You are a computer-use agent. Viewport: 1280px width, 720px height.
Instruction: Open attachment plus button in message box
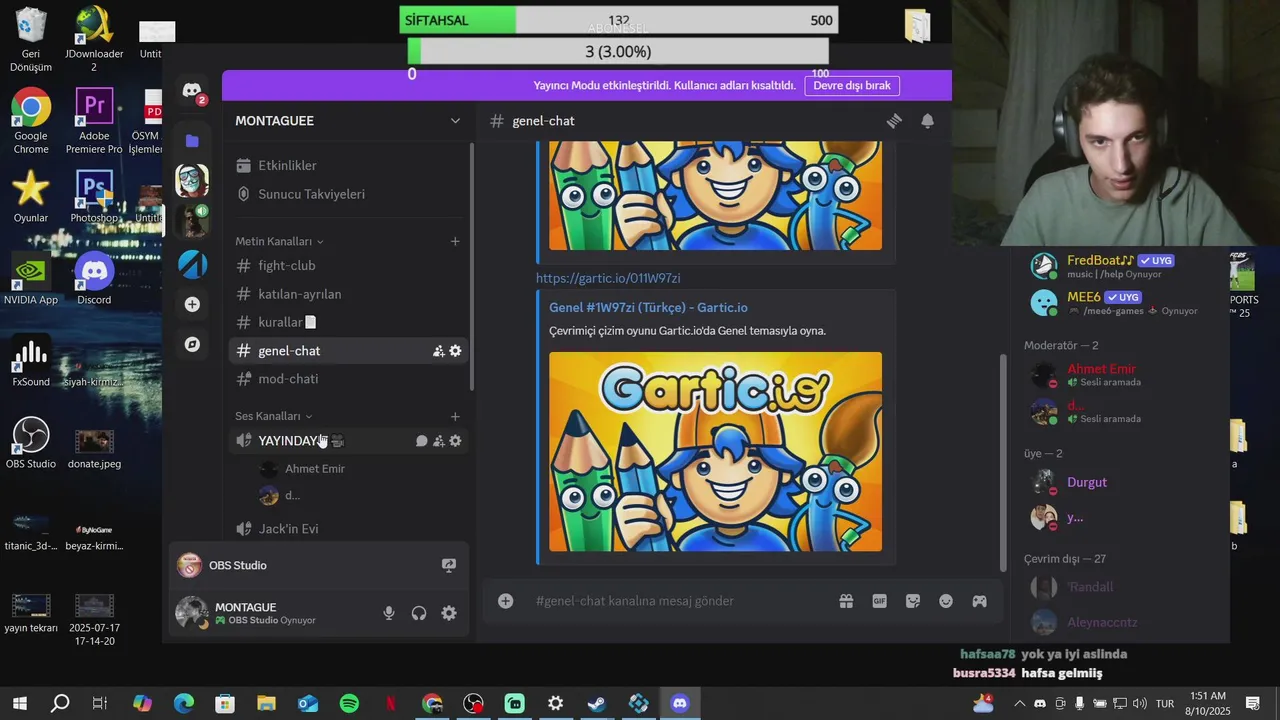[506, 601]
